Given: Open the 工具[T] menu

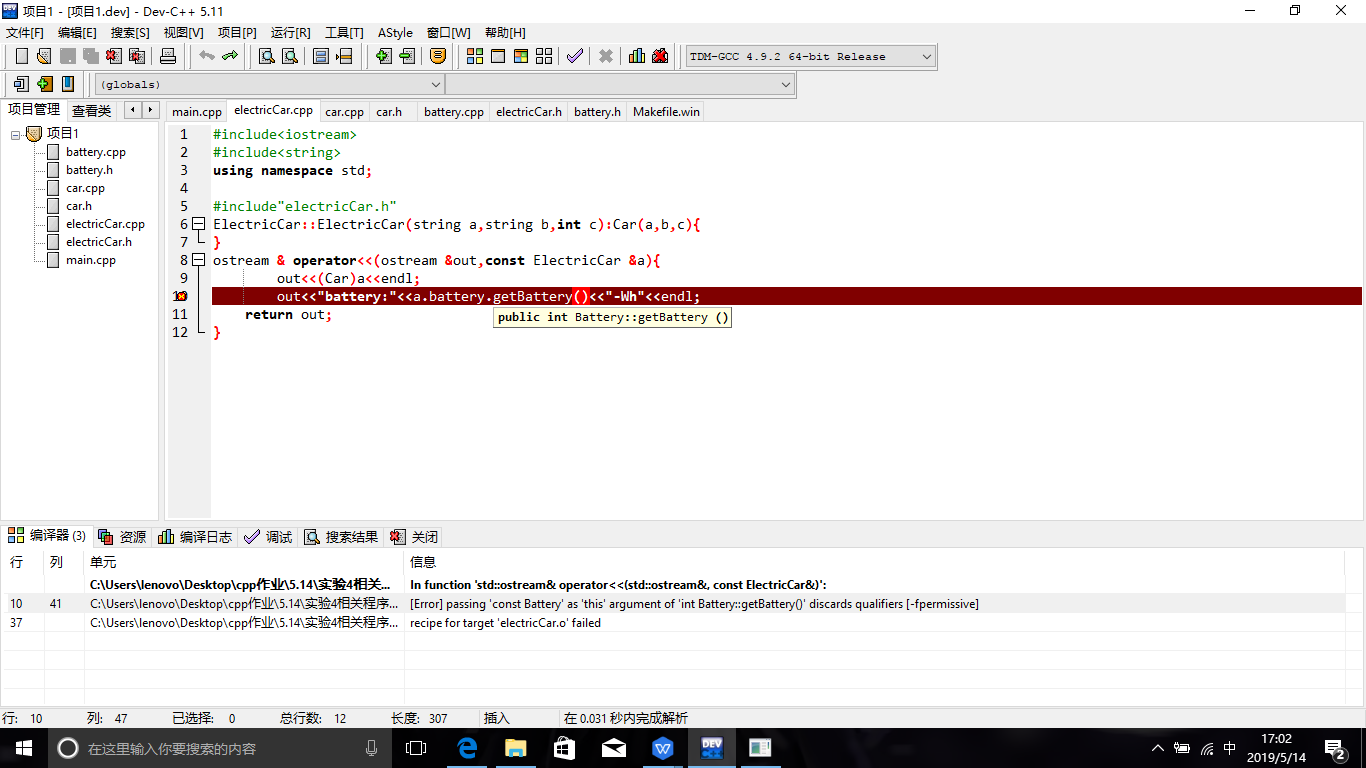Looking at the screenshot, I should click(344, 33).
